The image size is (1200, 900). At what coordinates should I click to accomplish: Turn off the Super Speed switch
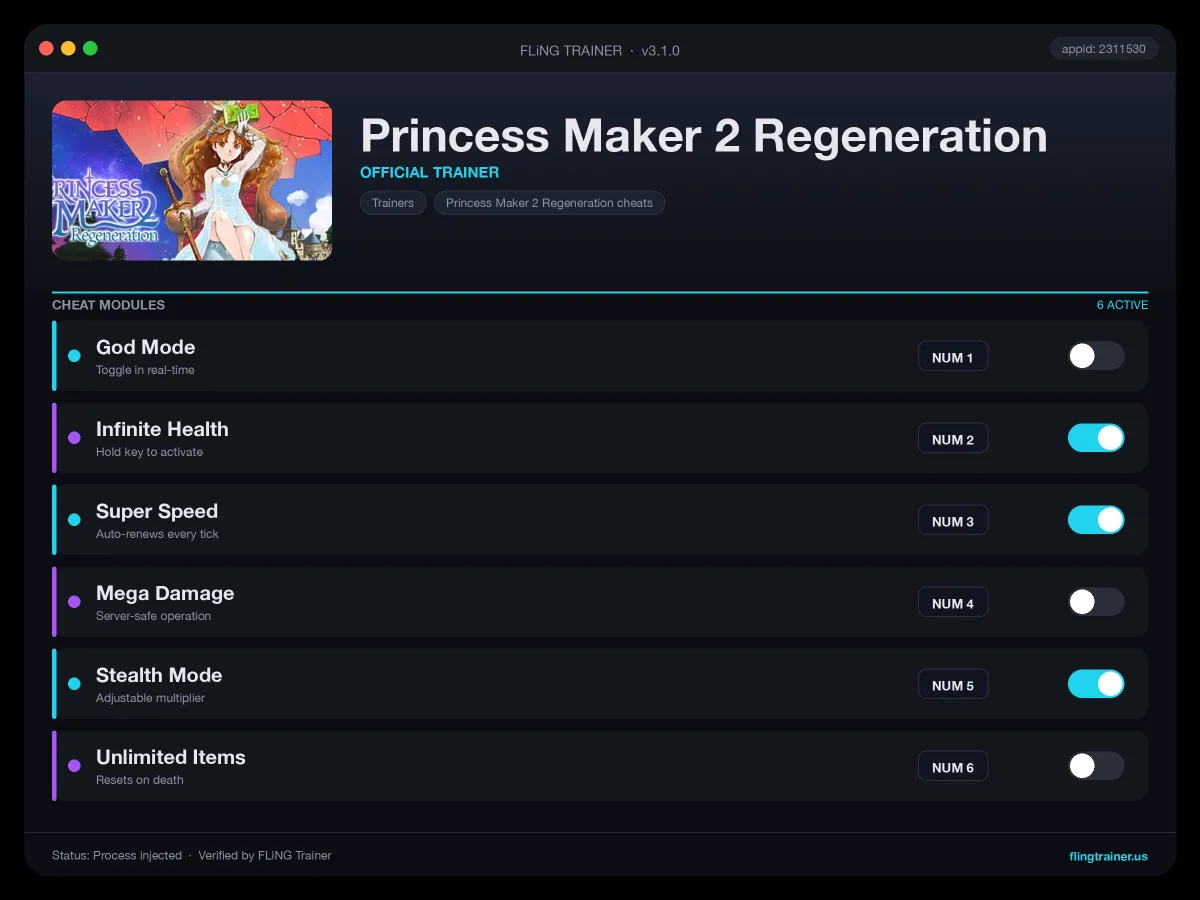1096,520
